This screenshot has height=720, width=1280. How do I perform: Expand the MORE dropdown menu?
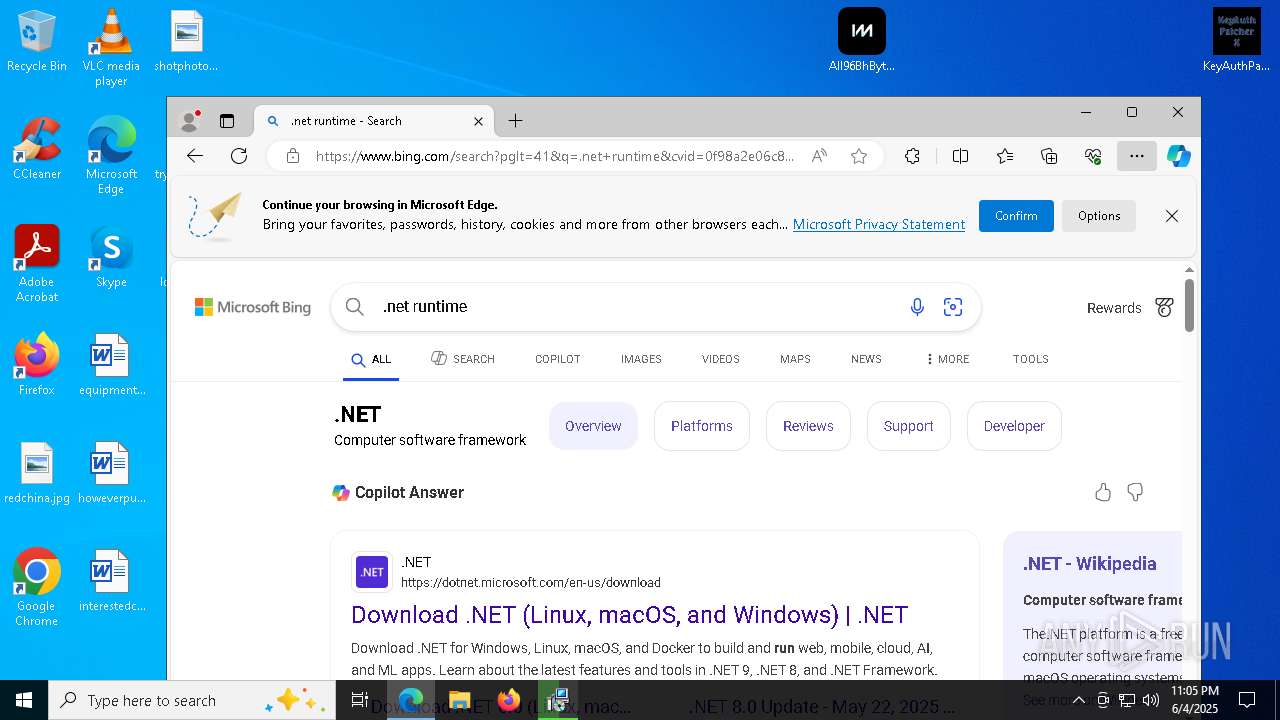(x=947, y=359)
